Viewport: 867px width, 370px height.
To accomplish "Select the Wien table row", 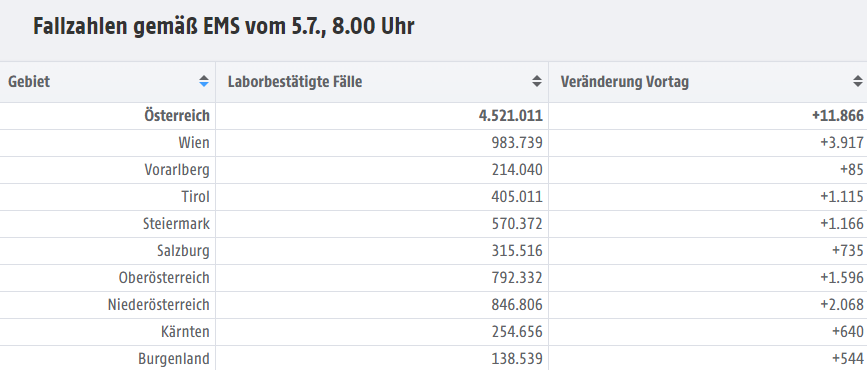I will [434, 143].
